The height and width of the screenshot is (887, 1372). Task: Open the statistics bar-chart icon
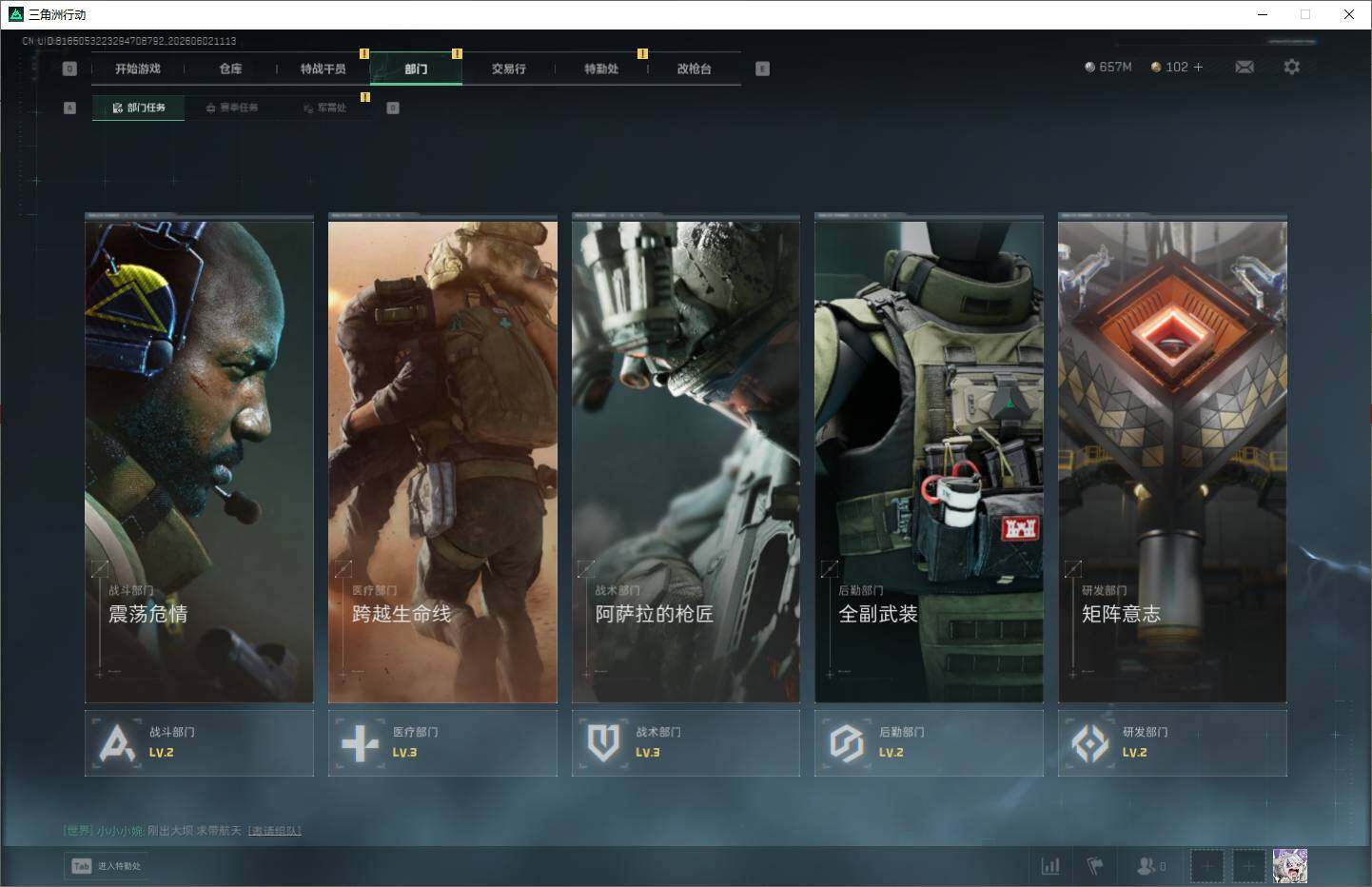pyautogui.click(x=1050, y=866)
